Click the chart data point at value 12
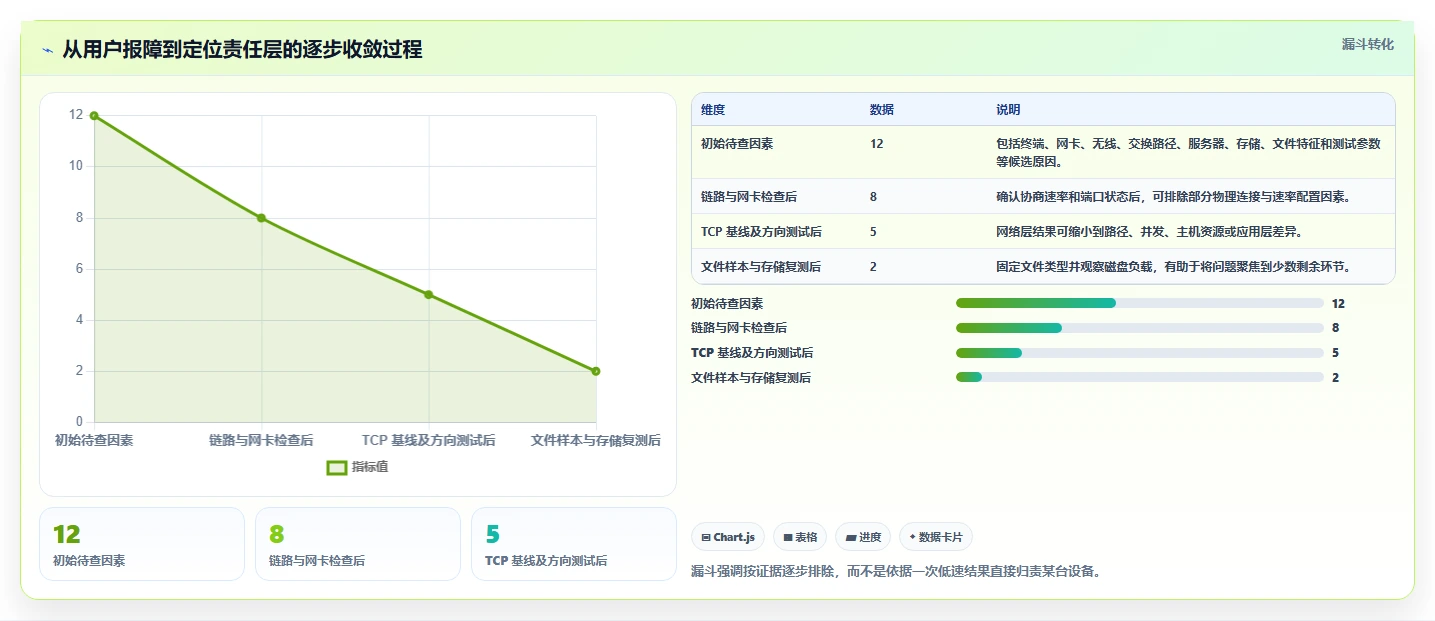This screenshot has width=1435, height=621. 94,115
